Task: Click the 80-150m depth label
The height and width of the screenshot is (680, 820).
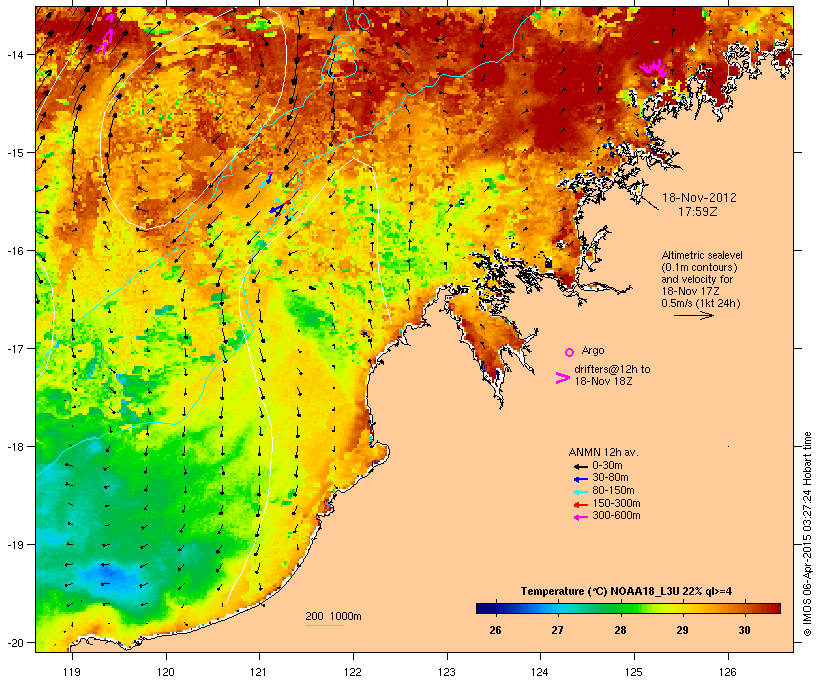Action: click(613, 491)
